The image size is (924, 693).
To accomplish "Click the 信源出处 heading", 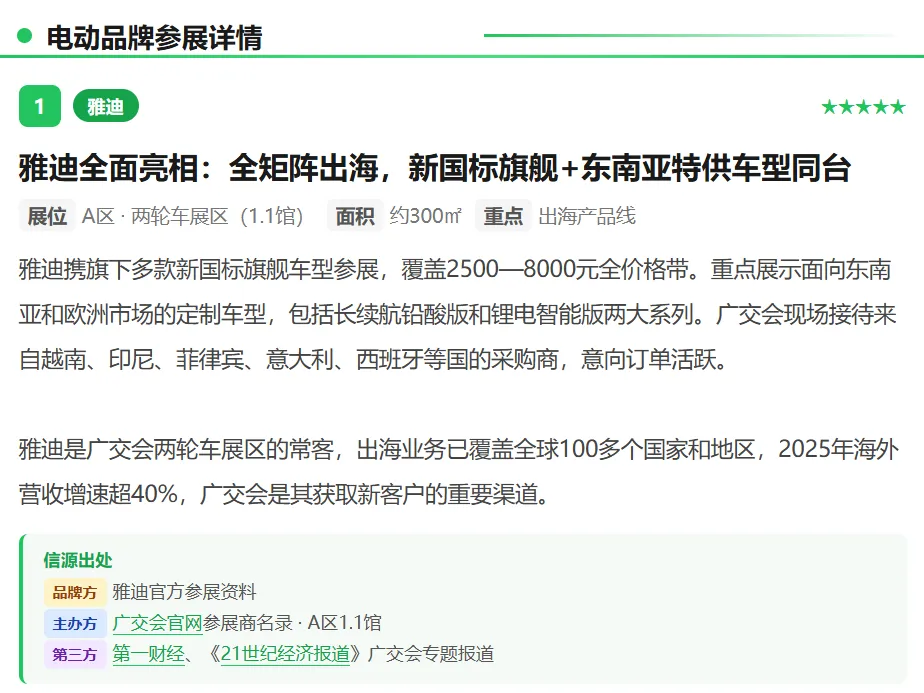I will pos(78,560).
